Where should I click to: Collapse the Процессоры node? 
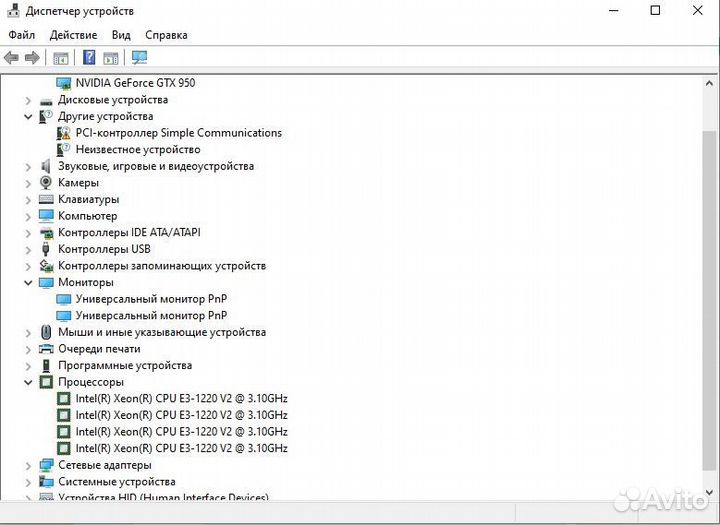tap(28, 383)
